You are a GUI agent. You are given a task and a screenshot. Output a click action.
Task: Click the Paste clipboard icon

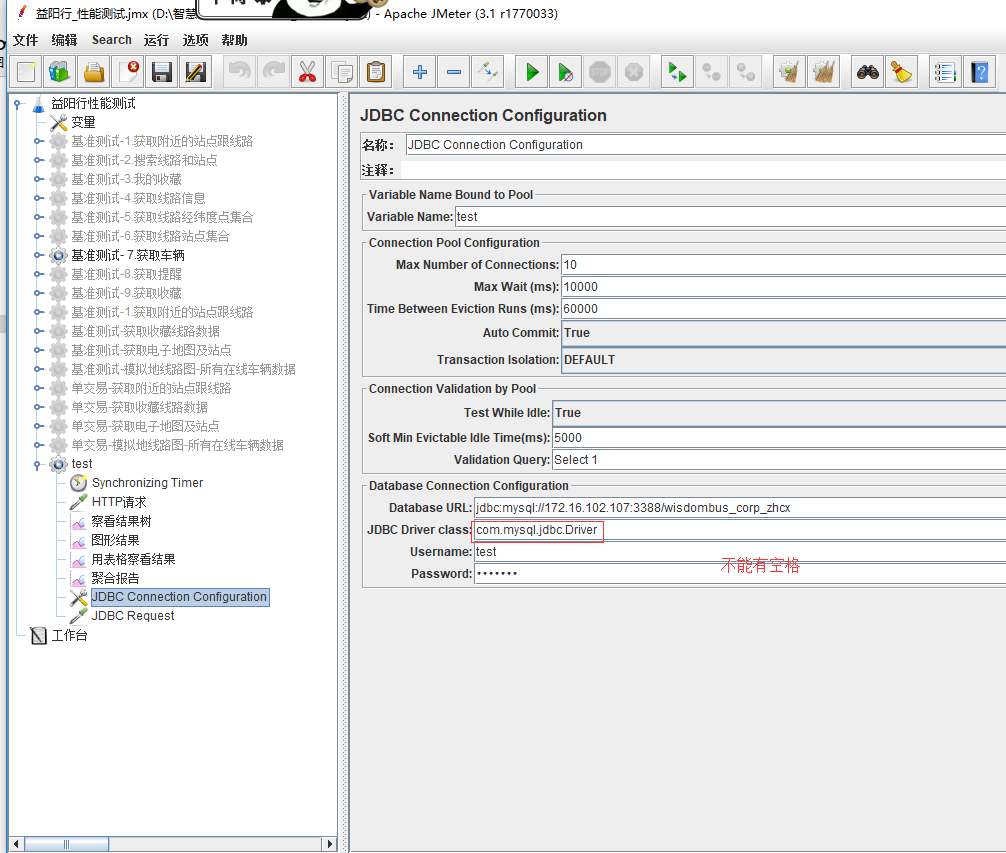tap(376, 72)
